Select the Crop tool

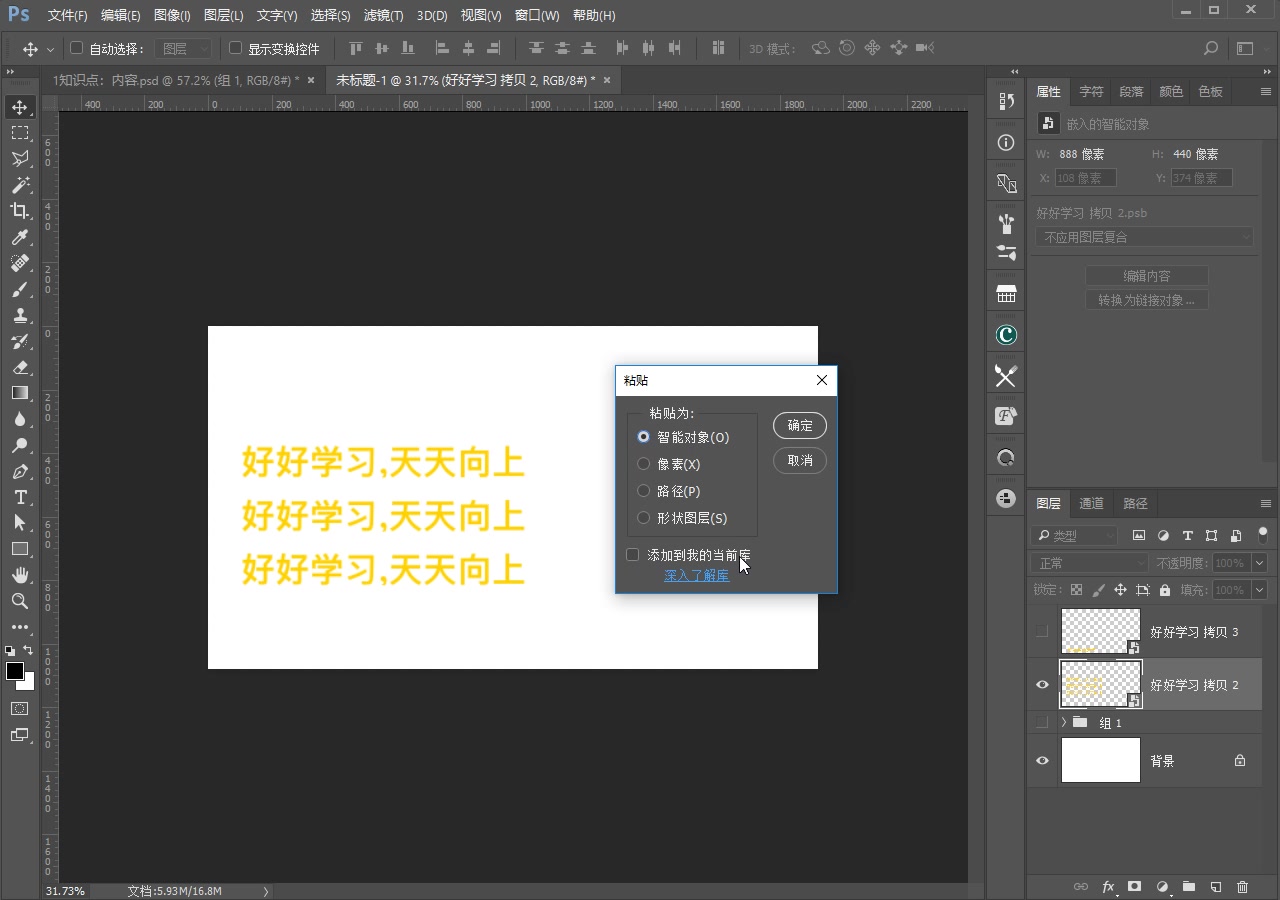[x=21, y=211]
